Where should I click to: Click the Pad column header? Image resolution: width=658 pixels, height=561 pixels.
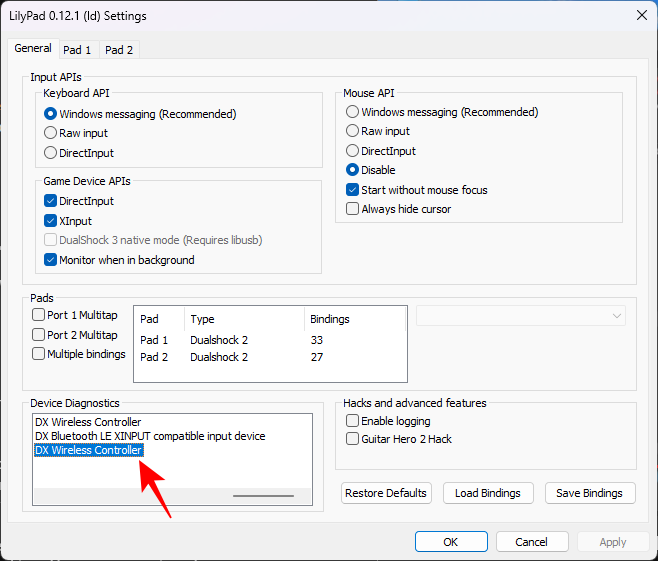(x=159, y=319)
